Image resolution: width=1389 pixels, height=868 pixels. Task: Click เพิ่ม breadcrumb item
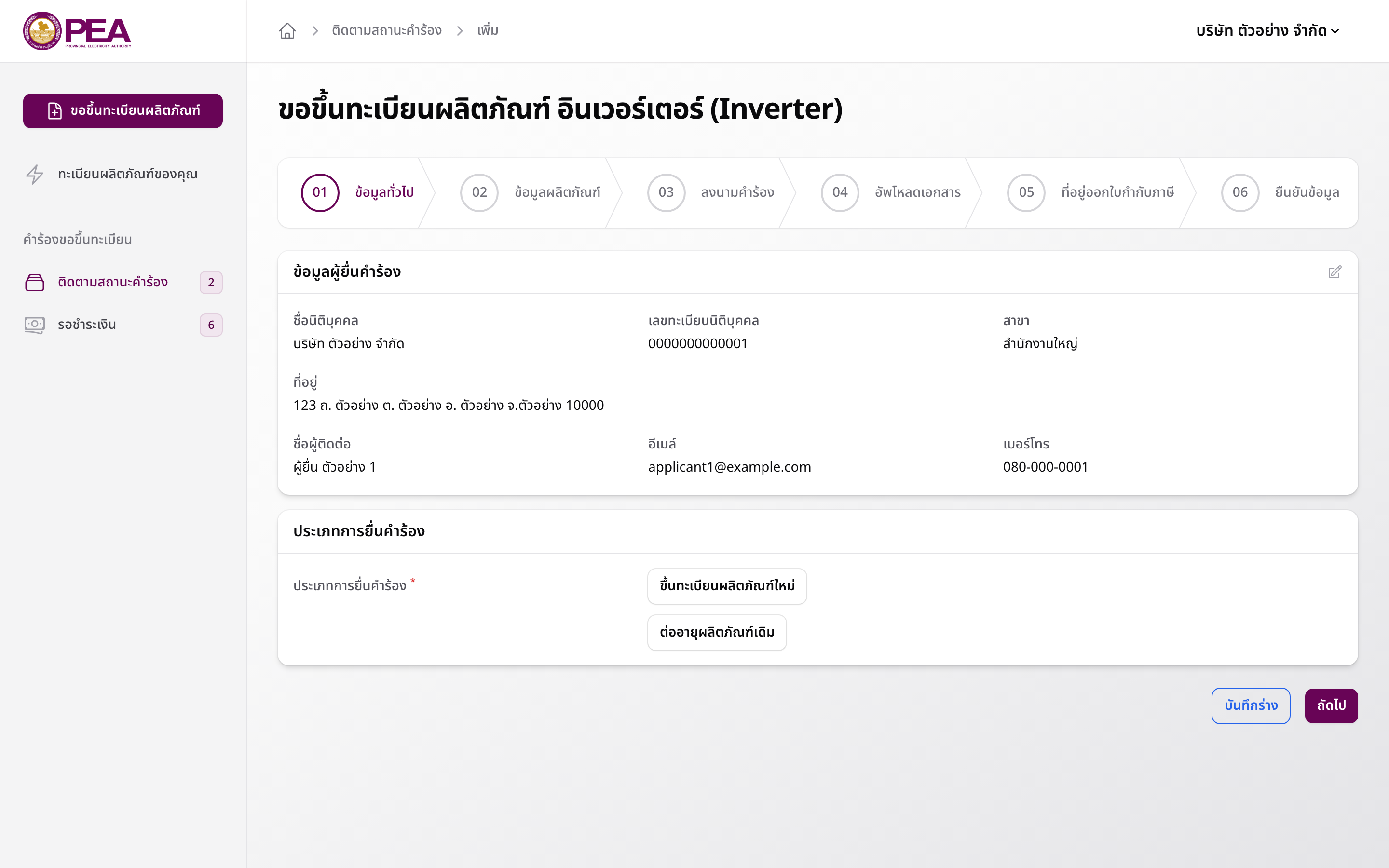click(488, 30)
